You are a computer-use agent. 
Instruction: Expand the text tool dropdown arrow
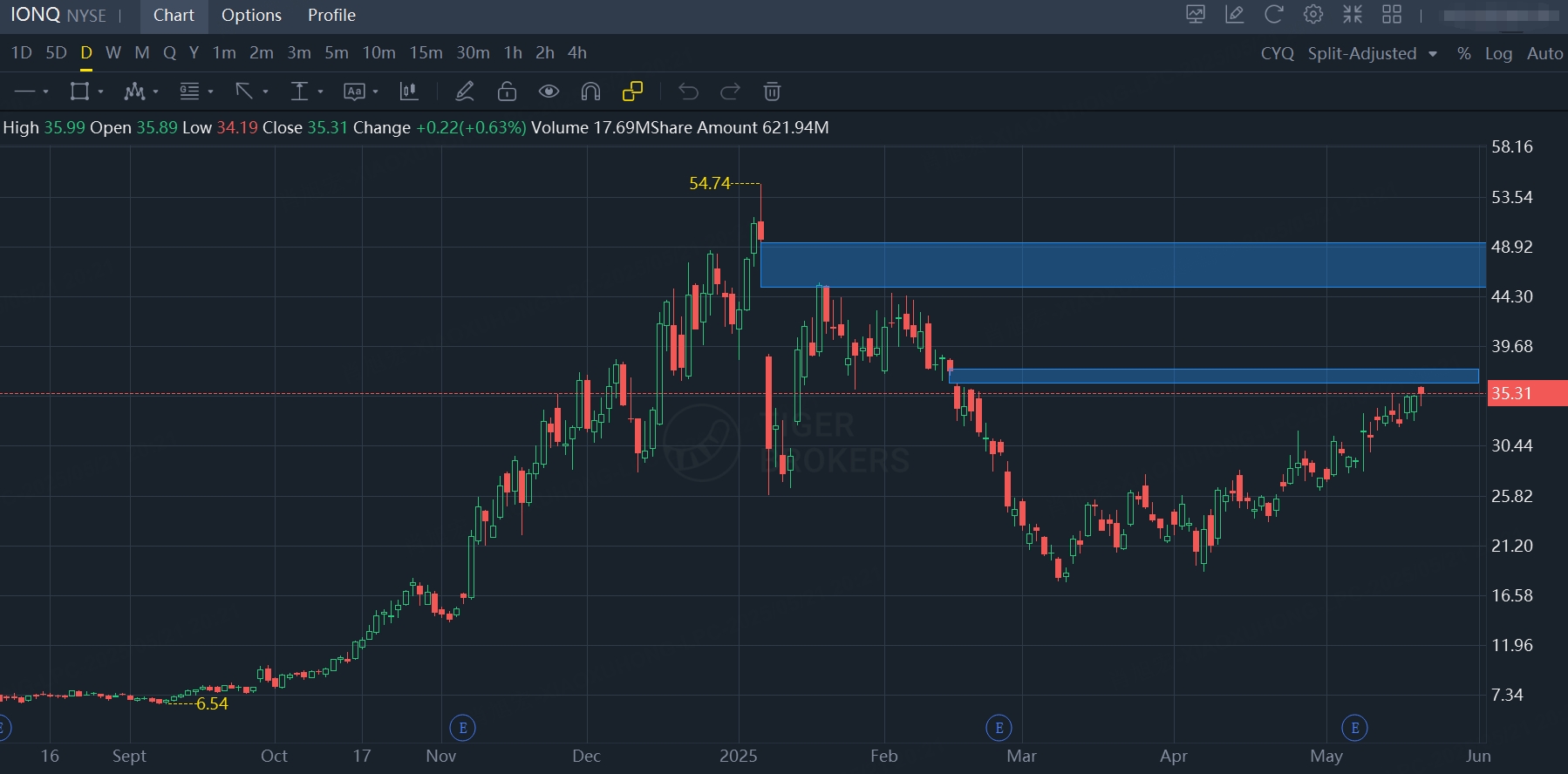tap(375, 92)
